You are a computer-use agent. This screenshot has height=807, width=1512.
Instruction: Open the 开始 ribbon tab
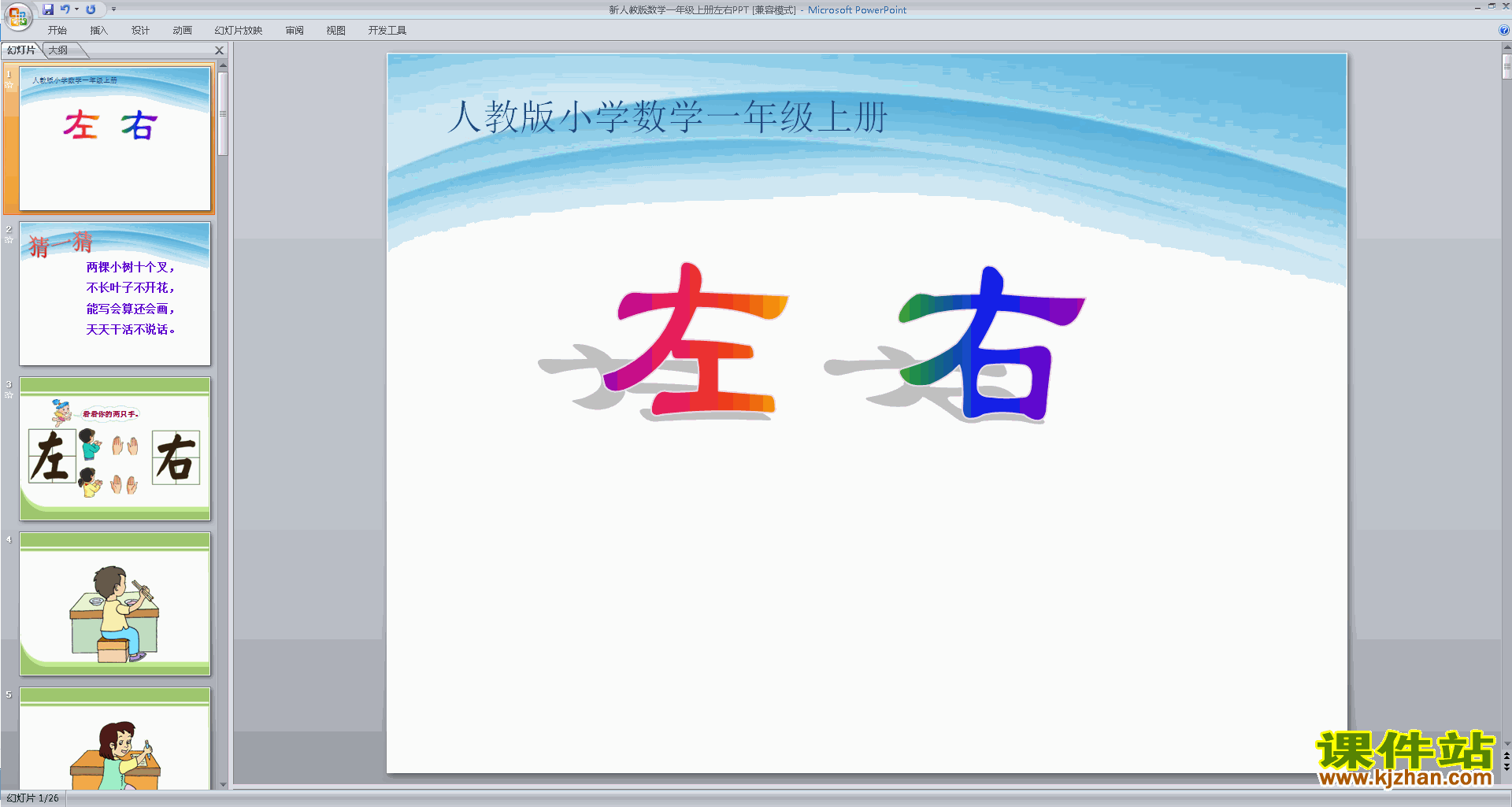tap(57, 31)
